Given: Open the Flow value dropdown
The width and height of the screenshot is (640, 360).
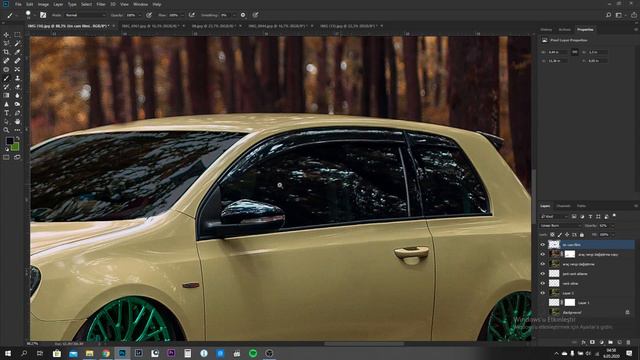Looking at the screenshot, I should pos(182,15).
